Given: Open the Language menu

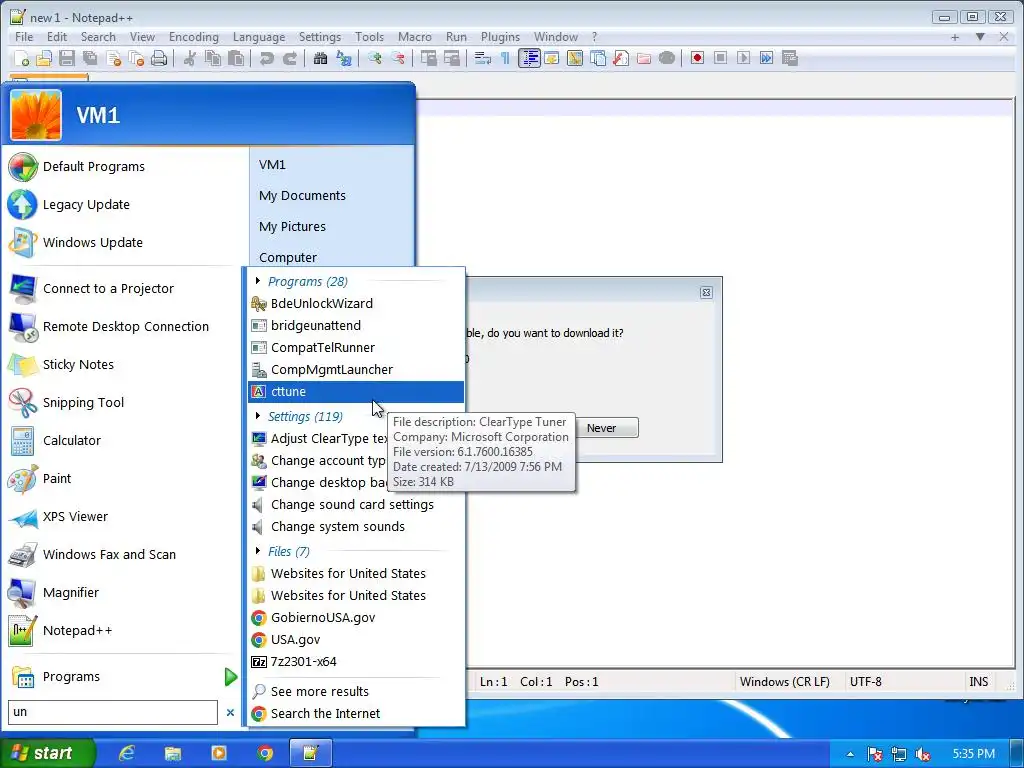Looking at the screenshot, I should [x=259, y=37].
